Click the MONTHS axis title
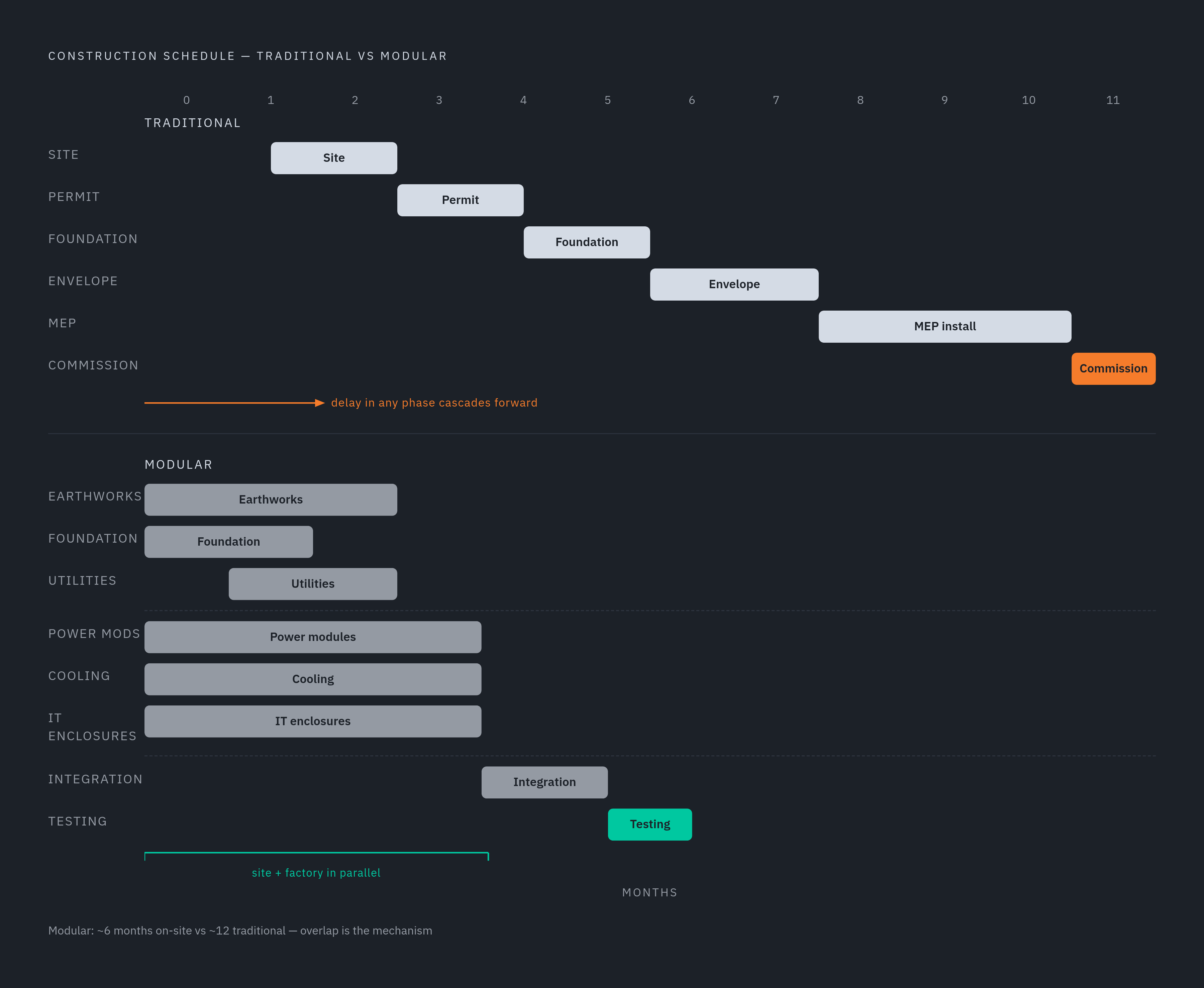Viewport: 1204px width, 988px height. [649, 892]
